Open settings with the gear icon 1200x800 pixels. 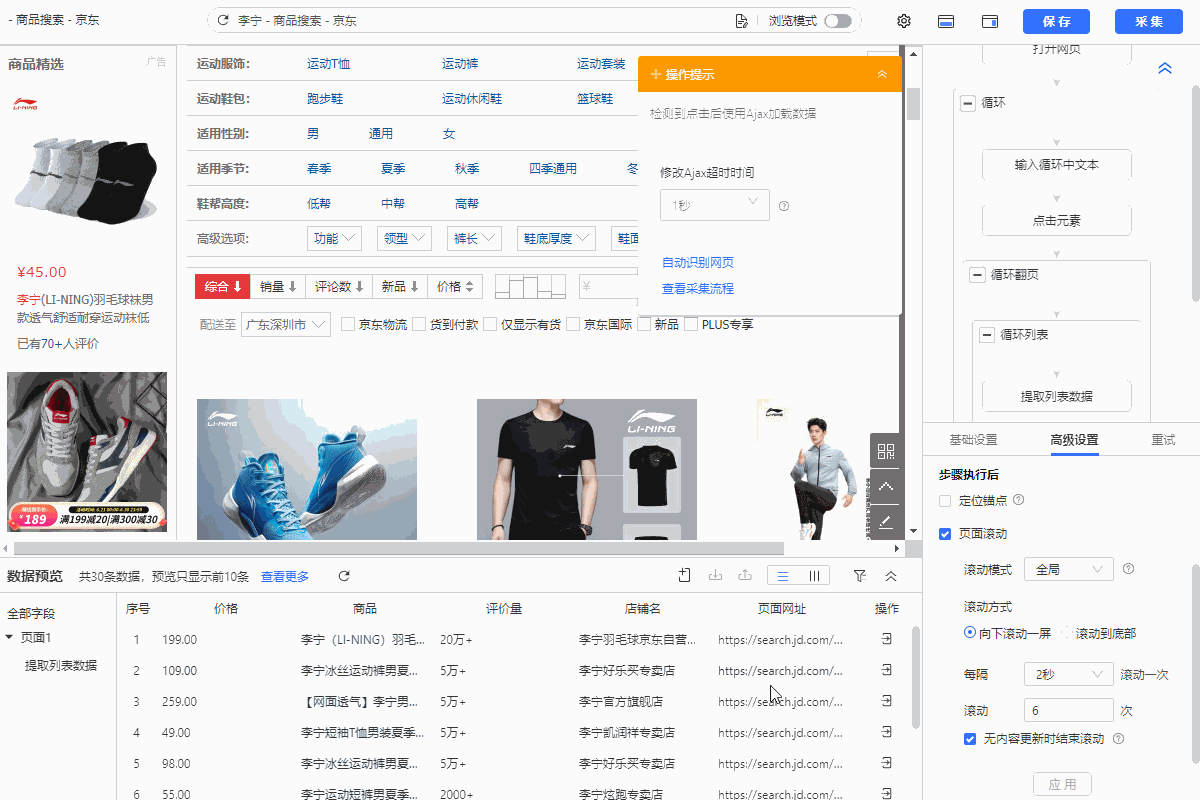tap(904, 21)
